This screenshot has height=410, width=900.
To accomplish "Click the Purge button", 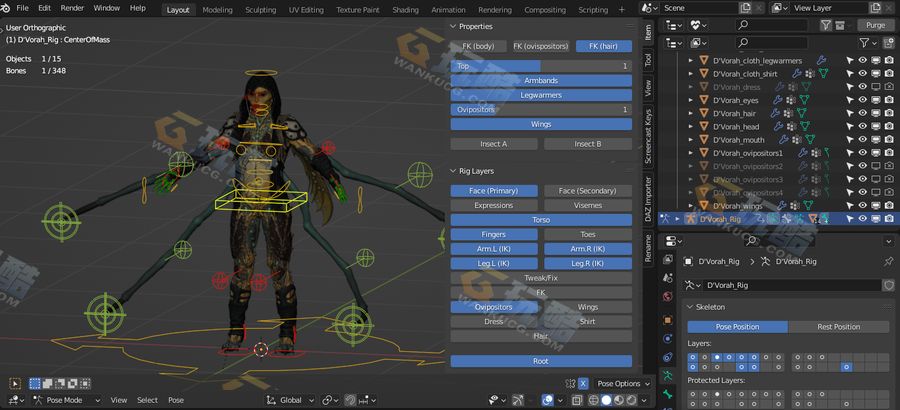I will point(875,25).
